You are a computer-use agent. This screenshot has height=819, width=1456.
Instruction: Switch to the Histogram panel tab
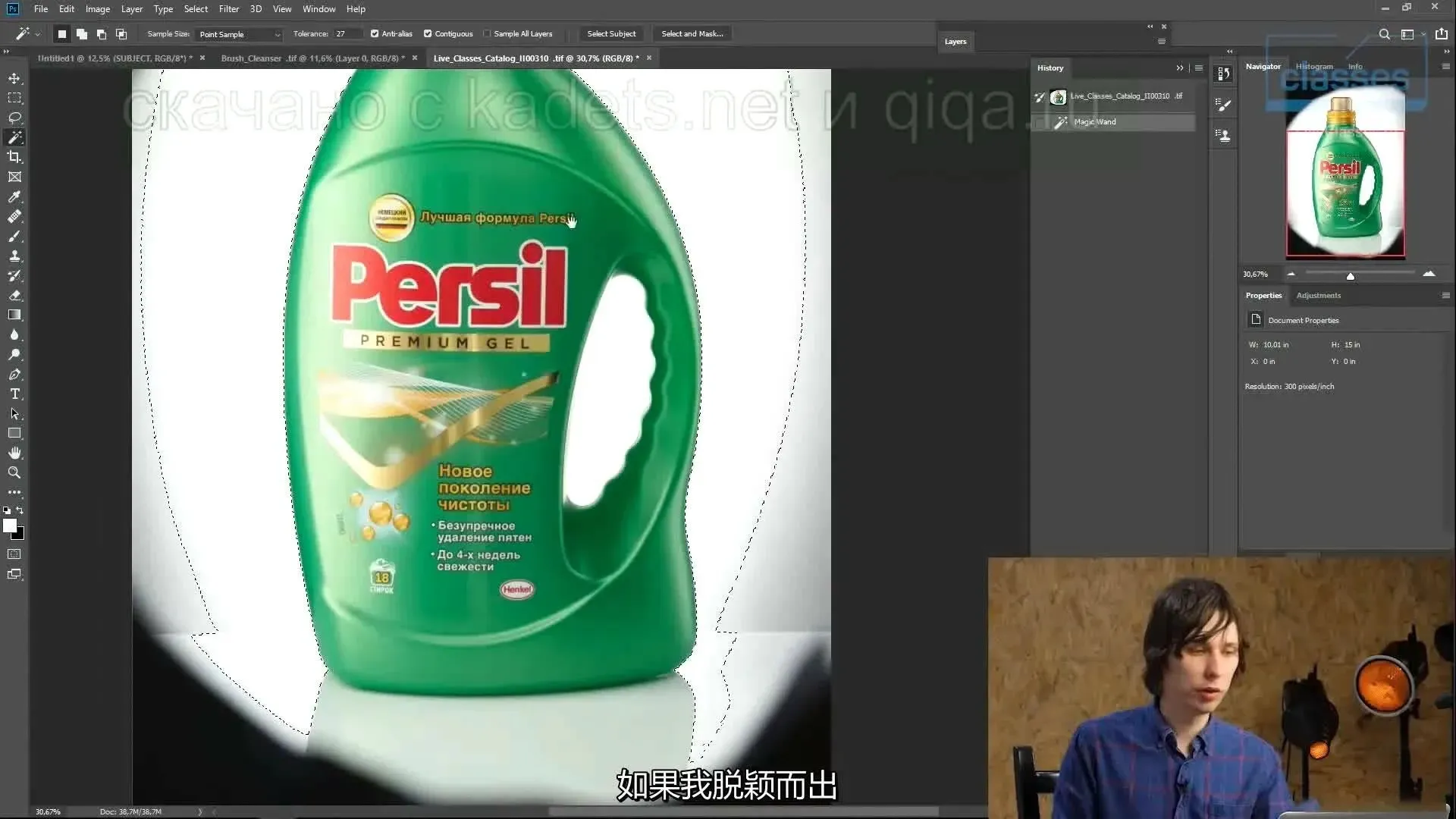pyautogui.click(x=1314, y=67)
